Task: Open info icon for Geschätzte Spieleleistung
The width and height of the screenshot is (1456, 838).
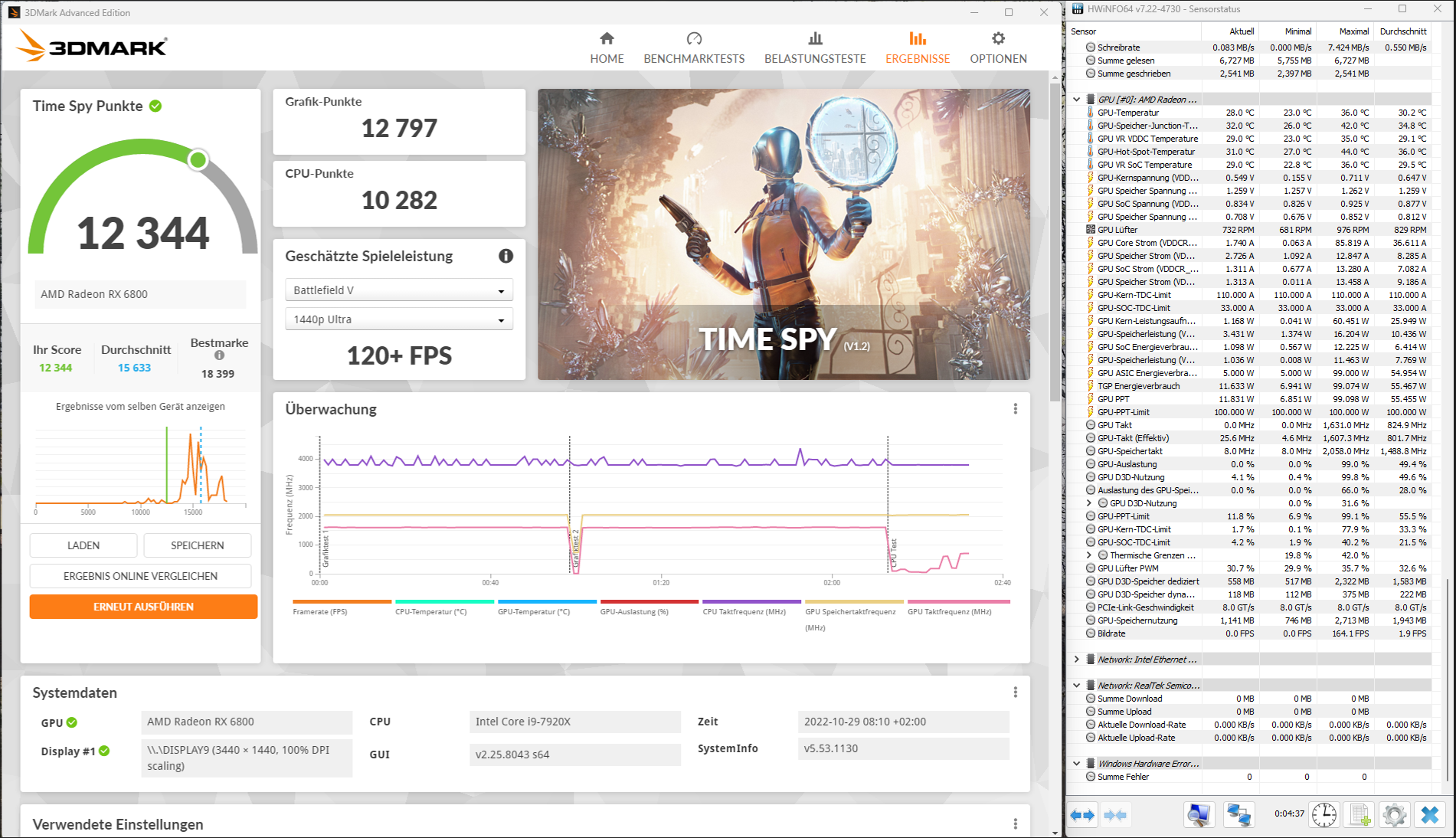Action: (506, 256)
